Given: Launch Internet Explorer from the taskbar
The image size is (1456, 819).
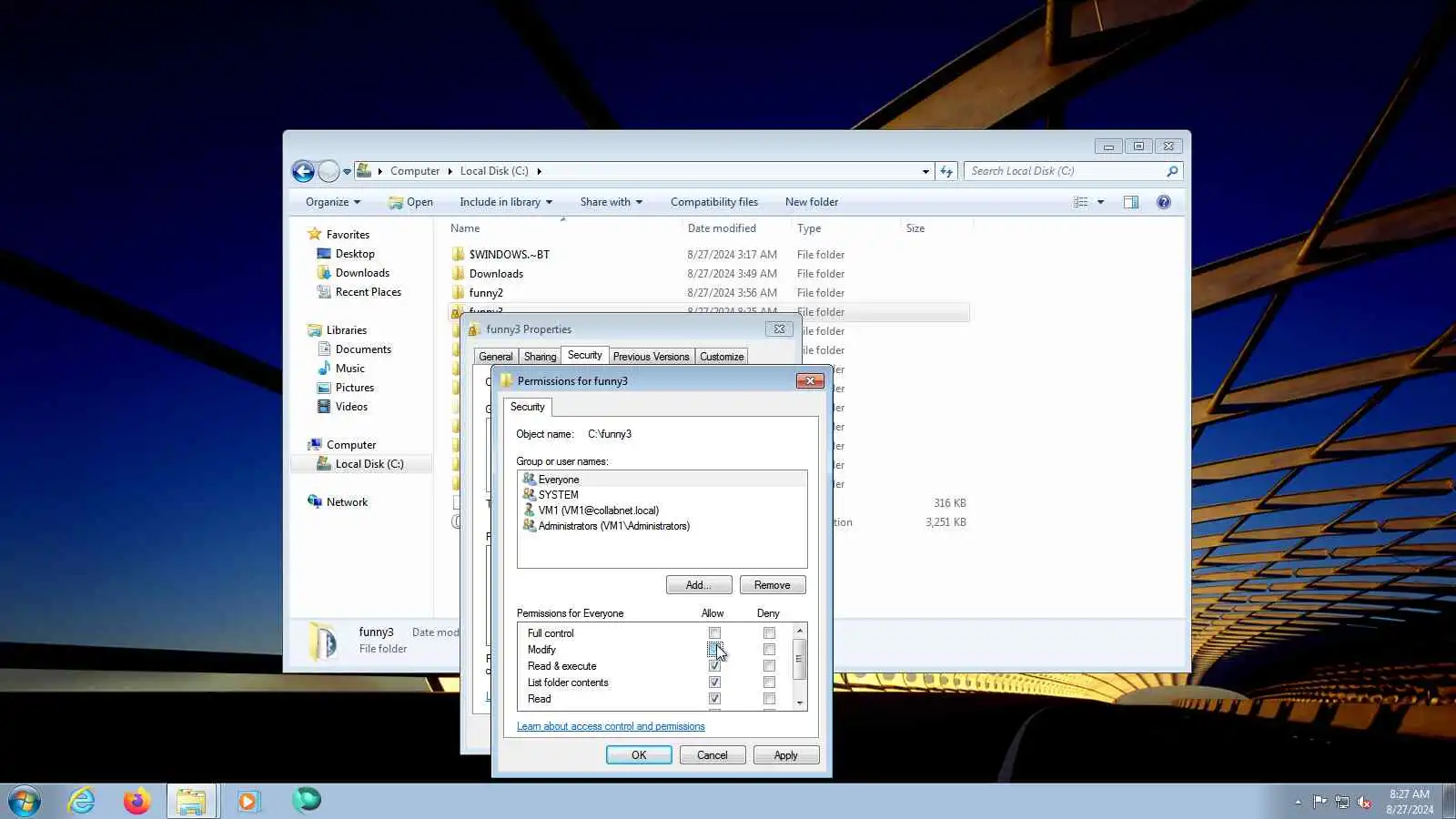Looking at the screenshot, I should 82,801.
